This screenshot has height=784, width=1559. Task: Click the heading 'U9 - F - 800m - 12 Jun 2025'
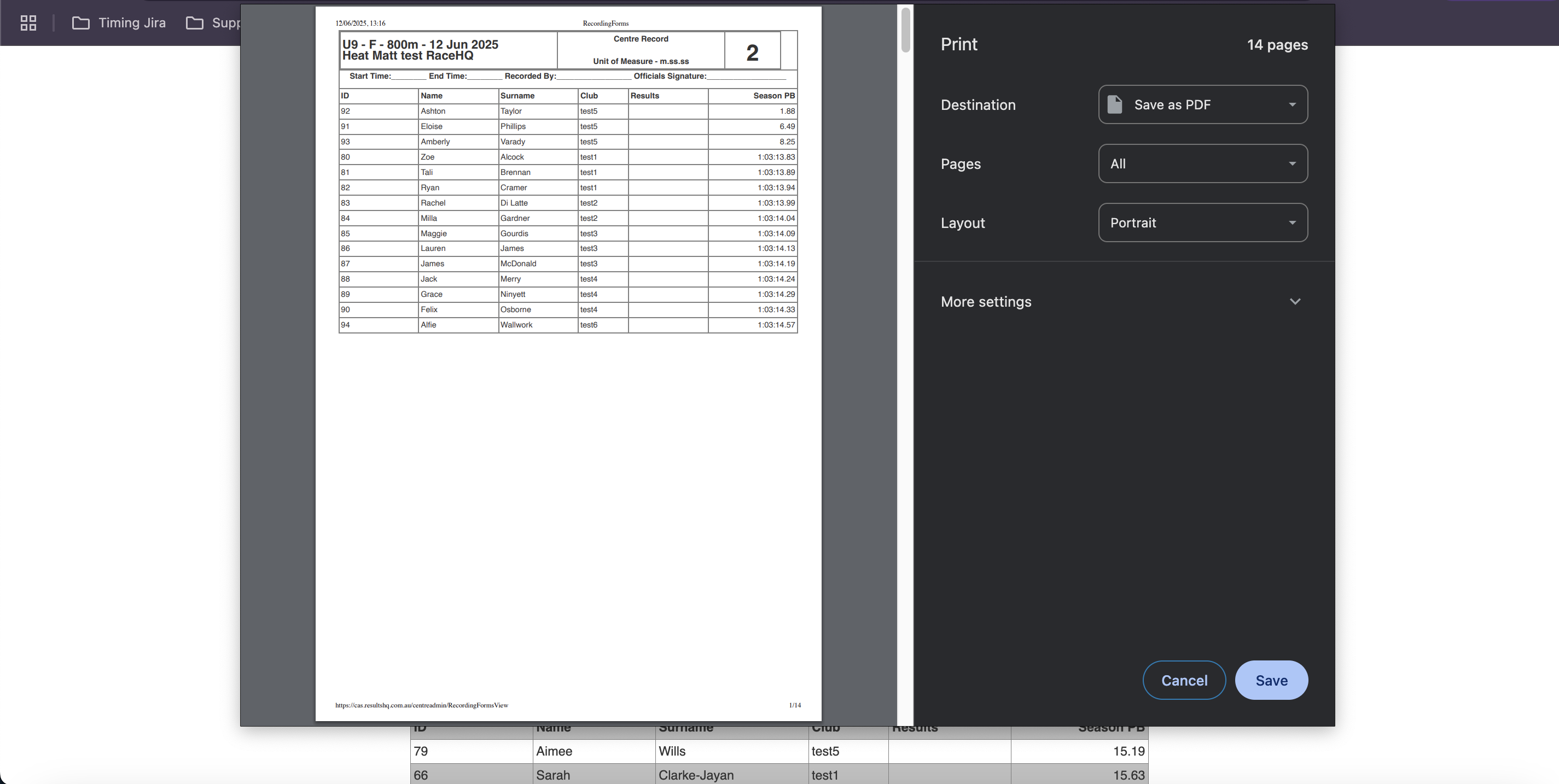(420, 44)
